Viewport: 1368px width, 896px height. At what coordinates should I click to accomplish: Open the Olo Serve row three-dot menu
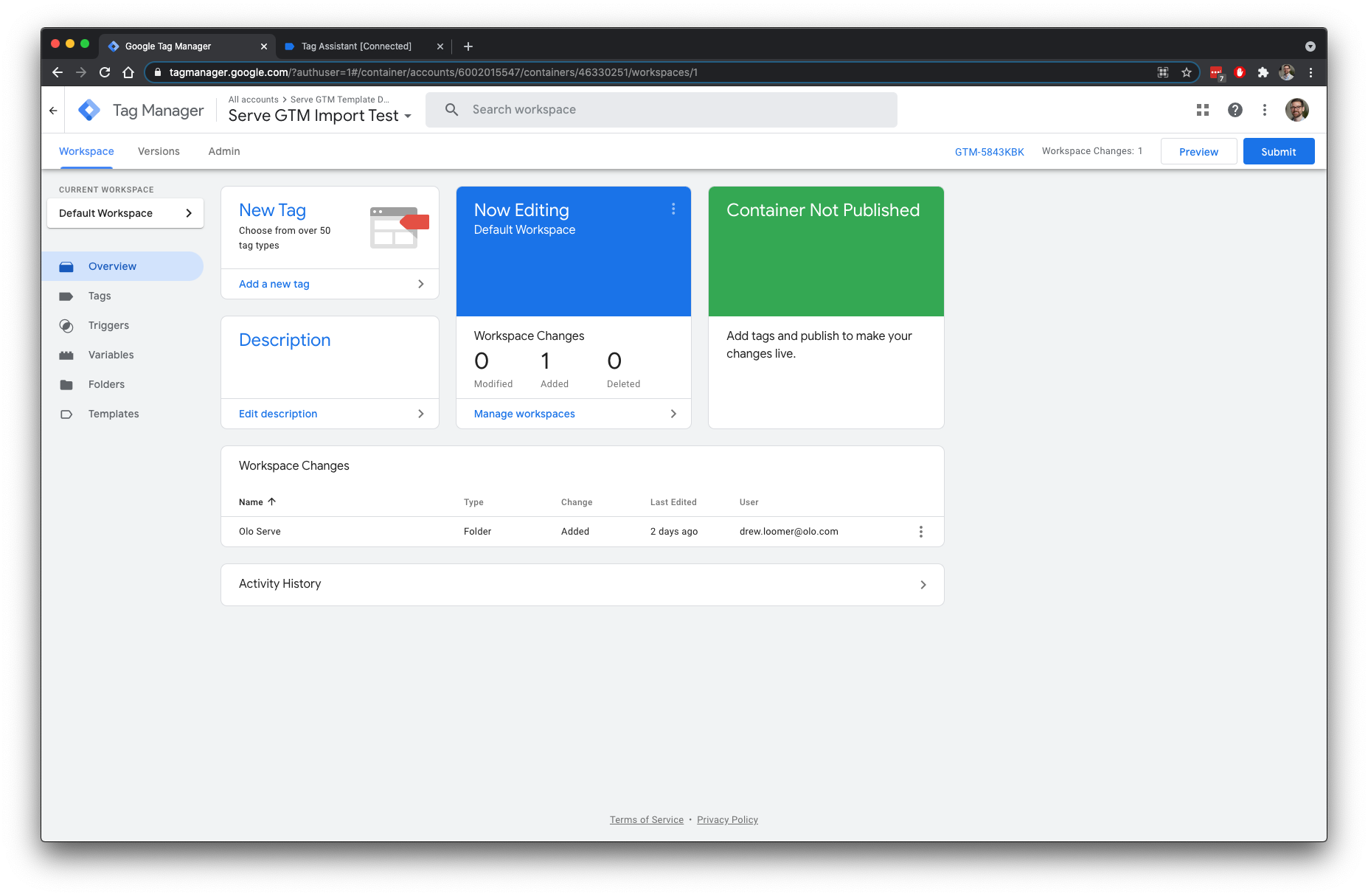pos(921,532)
